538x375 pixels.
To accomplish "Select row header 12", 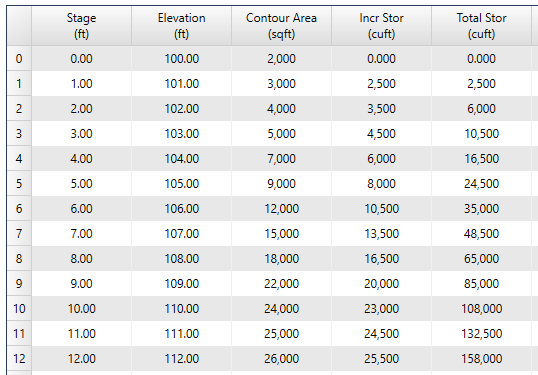I will 19,359.
